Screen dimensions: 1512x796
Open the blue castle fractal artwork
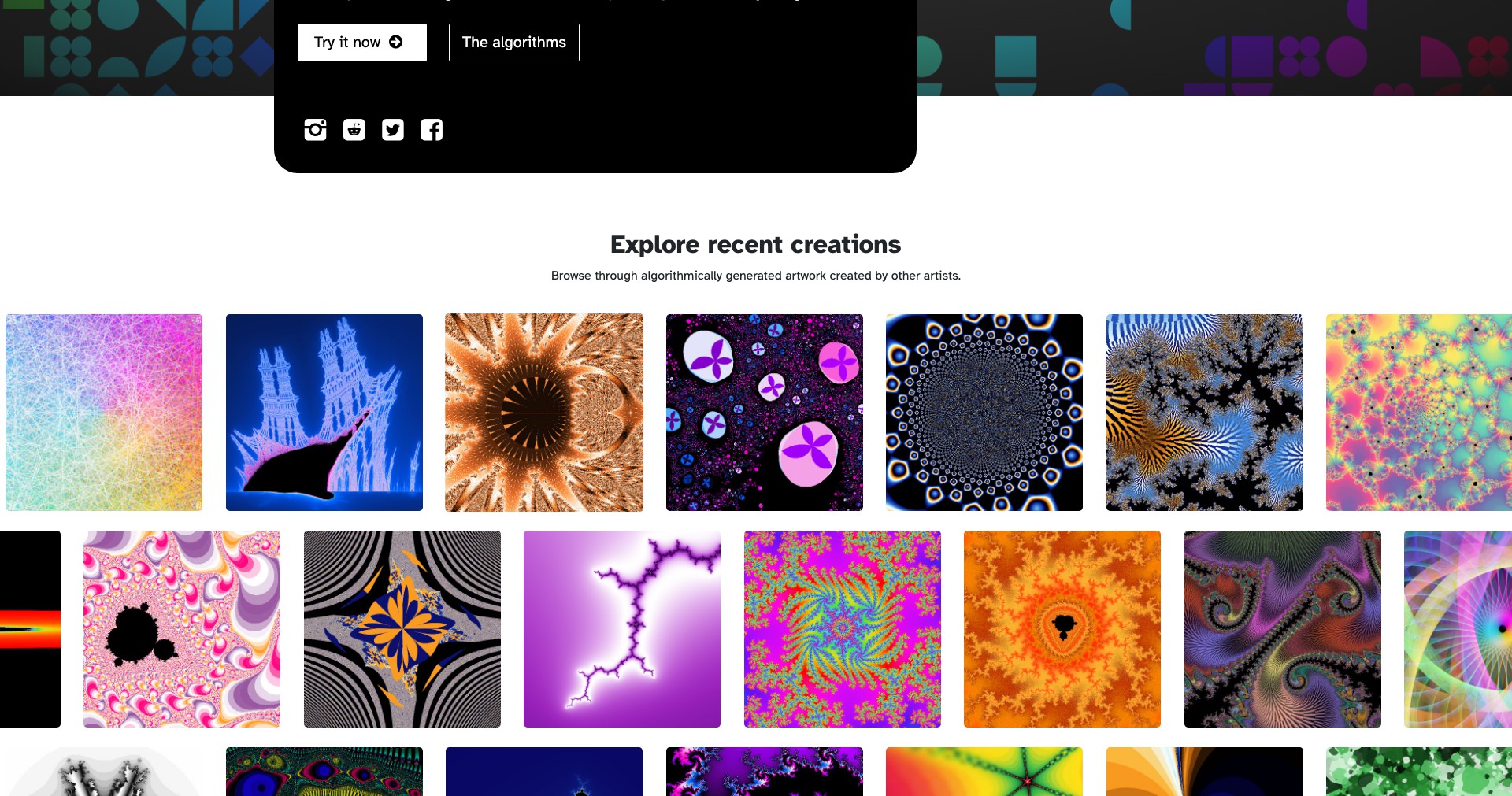point(324,413)
